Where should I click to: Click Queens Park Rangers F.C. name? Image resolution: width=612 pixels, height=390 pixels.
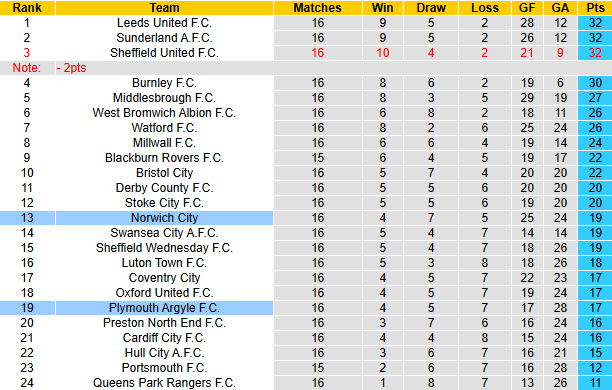(164, 383)
